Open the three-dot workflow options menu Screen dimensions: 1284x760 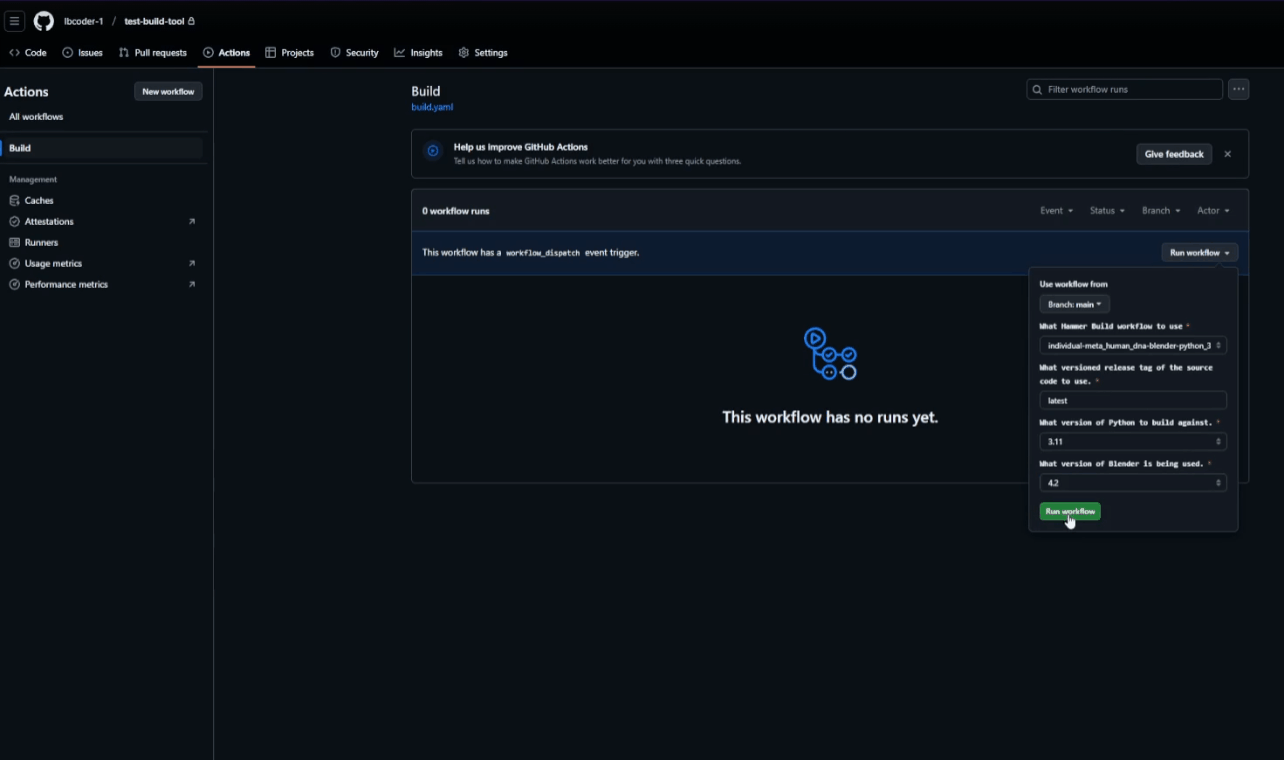point(1239,89)
